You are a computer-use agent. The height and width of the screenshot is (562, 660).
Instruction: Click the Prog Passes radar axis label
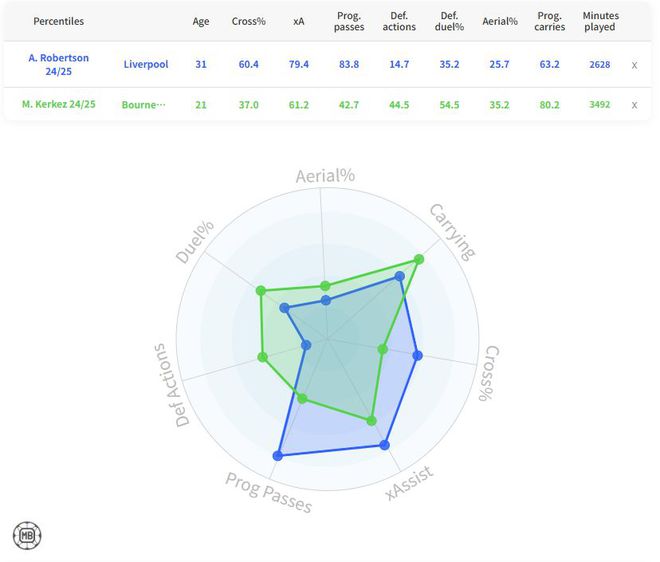coord(268,492)
